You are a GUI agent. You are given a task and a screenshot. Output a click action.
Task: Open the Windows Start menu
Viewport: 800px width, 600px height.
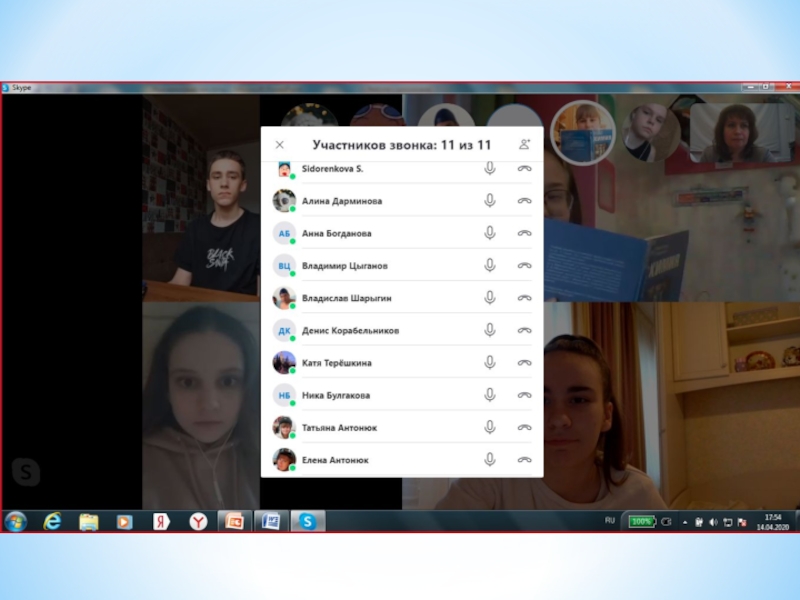point(16,521)
